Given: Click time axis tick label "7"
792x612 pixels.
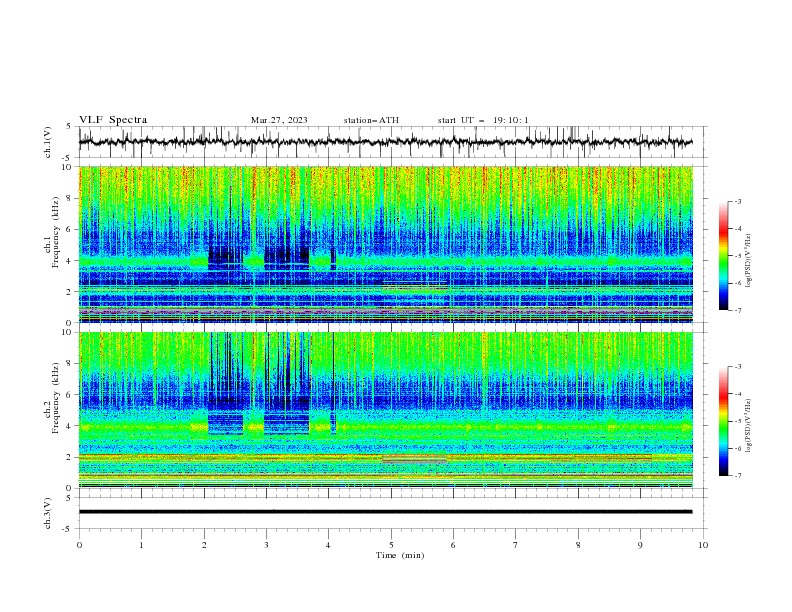Looking at the screenshot, I should click(516, 545).
